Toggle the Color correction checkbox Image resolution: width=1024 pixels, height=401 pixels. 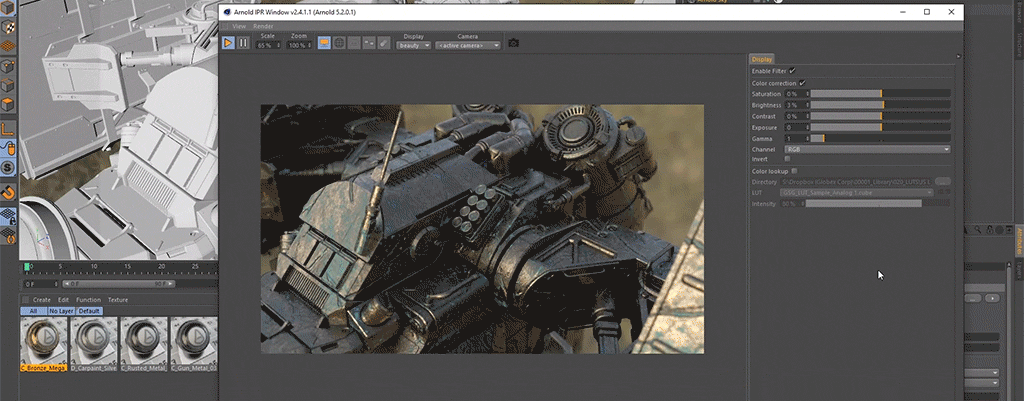coord(802,83)
